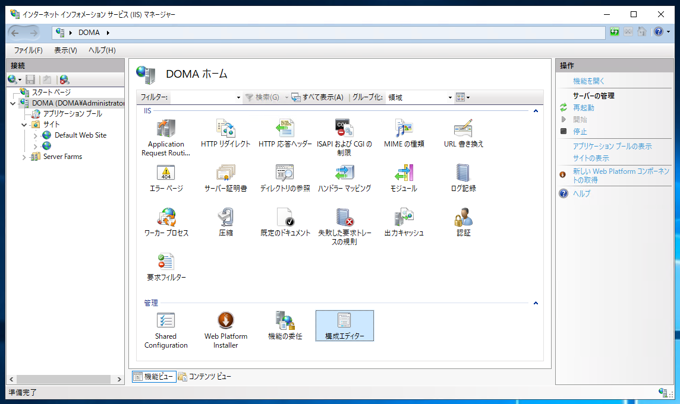
Task: Click the connect-to-server icon in 接続 toolbar
Action: tap(14, 79)
